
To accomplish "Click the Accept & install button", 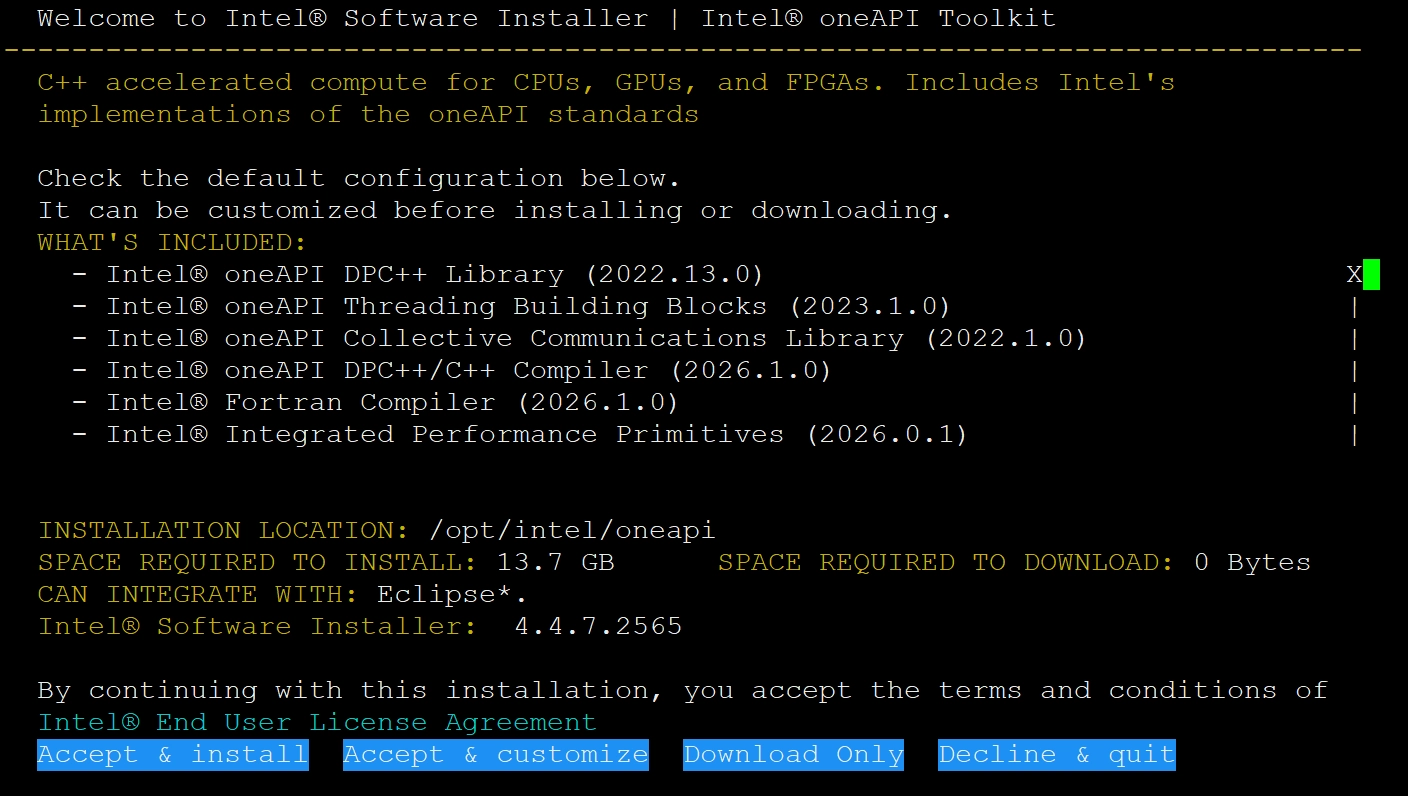I will (x=173, y=755).
